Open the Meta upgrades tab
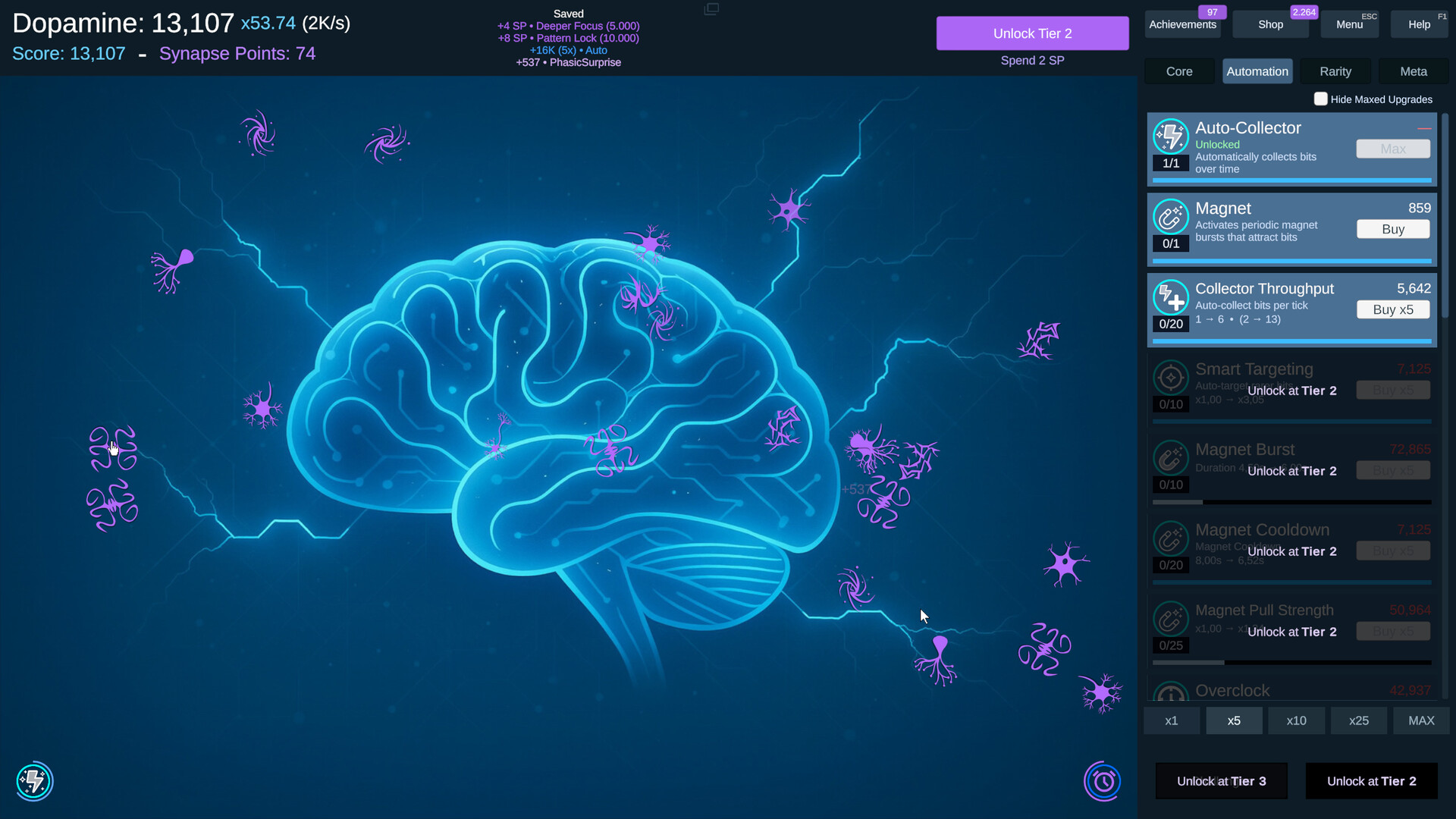This screenshot has width=1456, height=819. [1414, 71]
